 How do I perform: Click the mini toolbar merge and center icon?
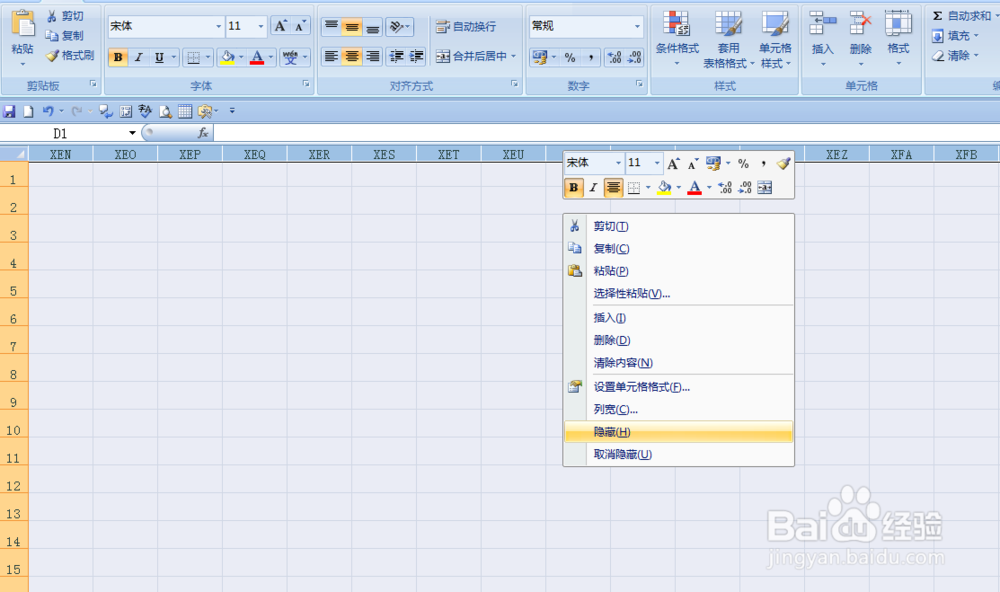[765, 188]
